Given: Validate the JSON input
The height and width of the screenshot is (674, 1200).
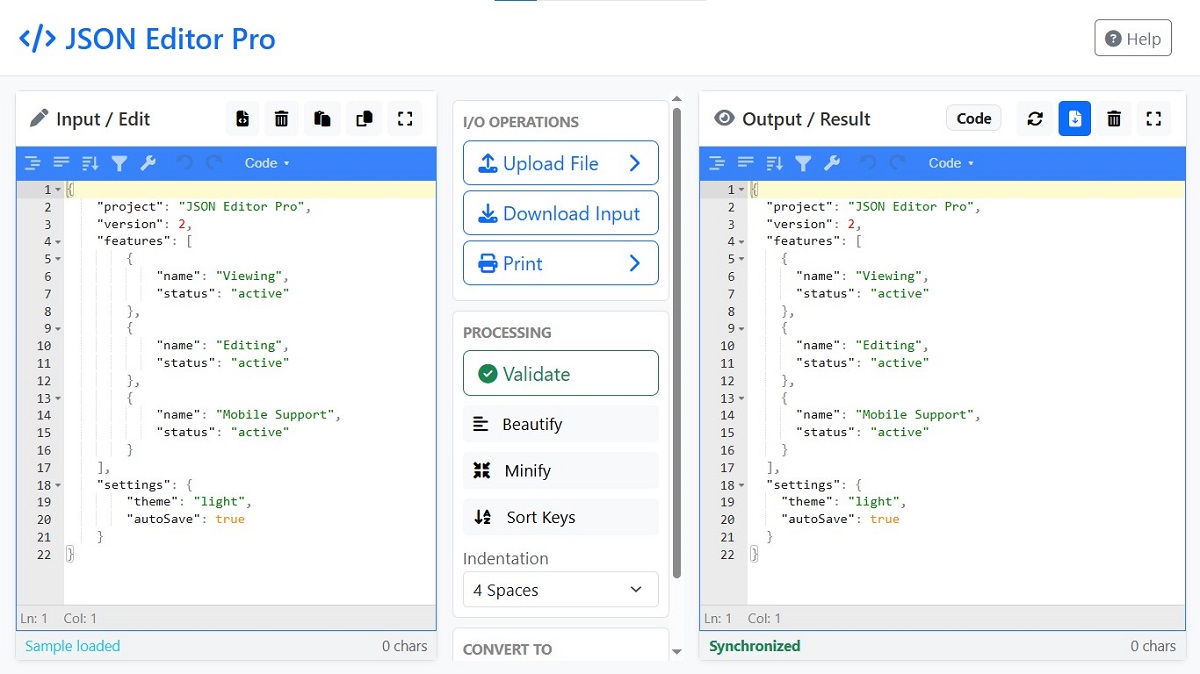Looking at the screenshot, I should pos(560,372).
